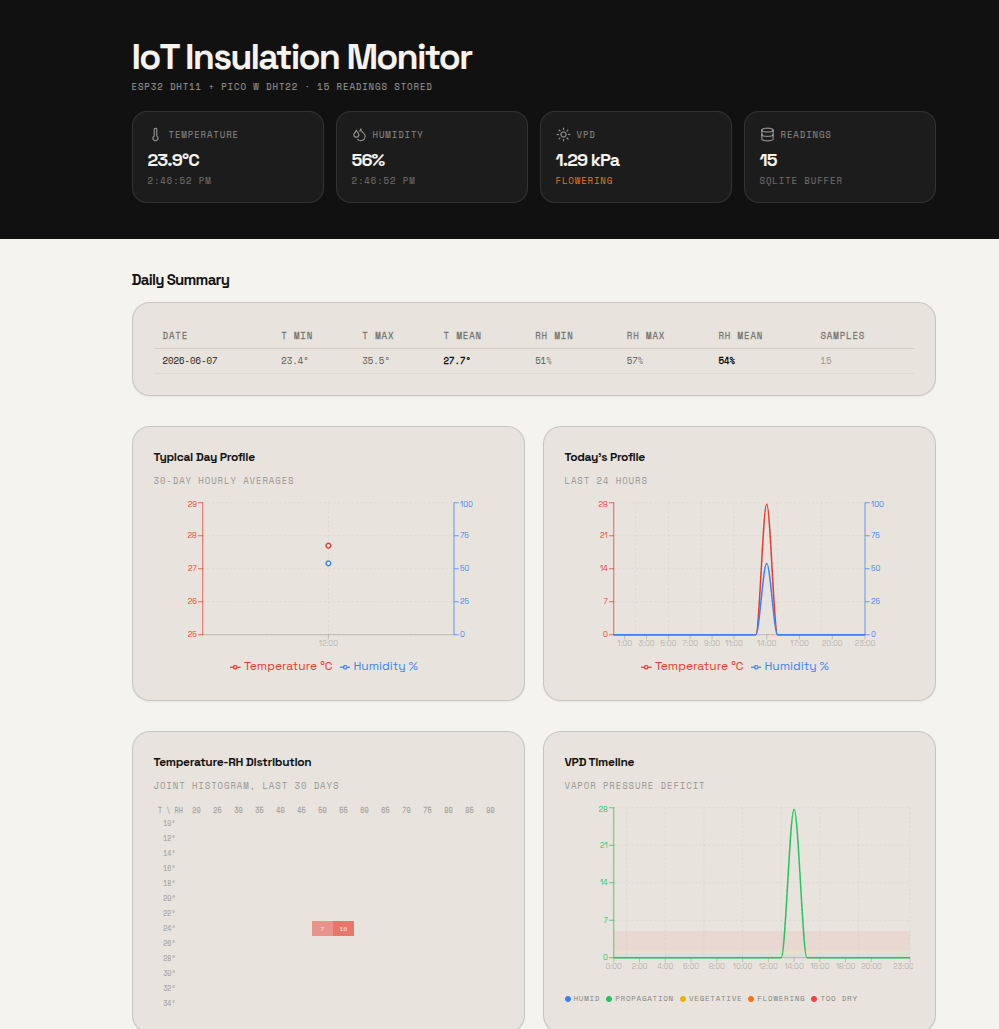999x1029 pixels.
Task: Click the red Temperature legend marker in Today's Profile
Action: 646,667
